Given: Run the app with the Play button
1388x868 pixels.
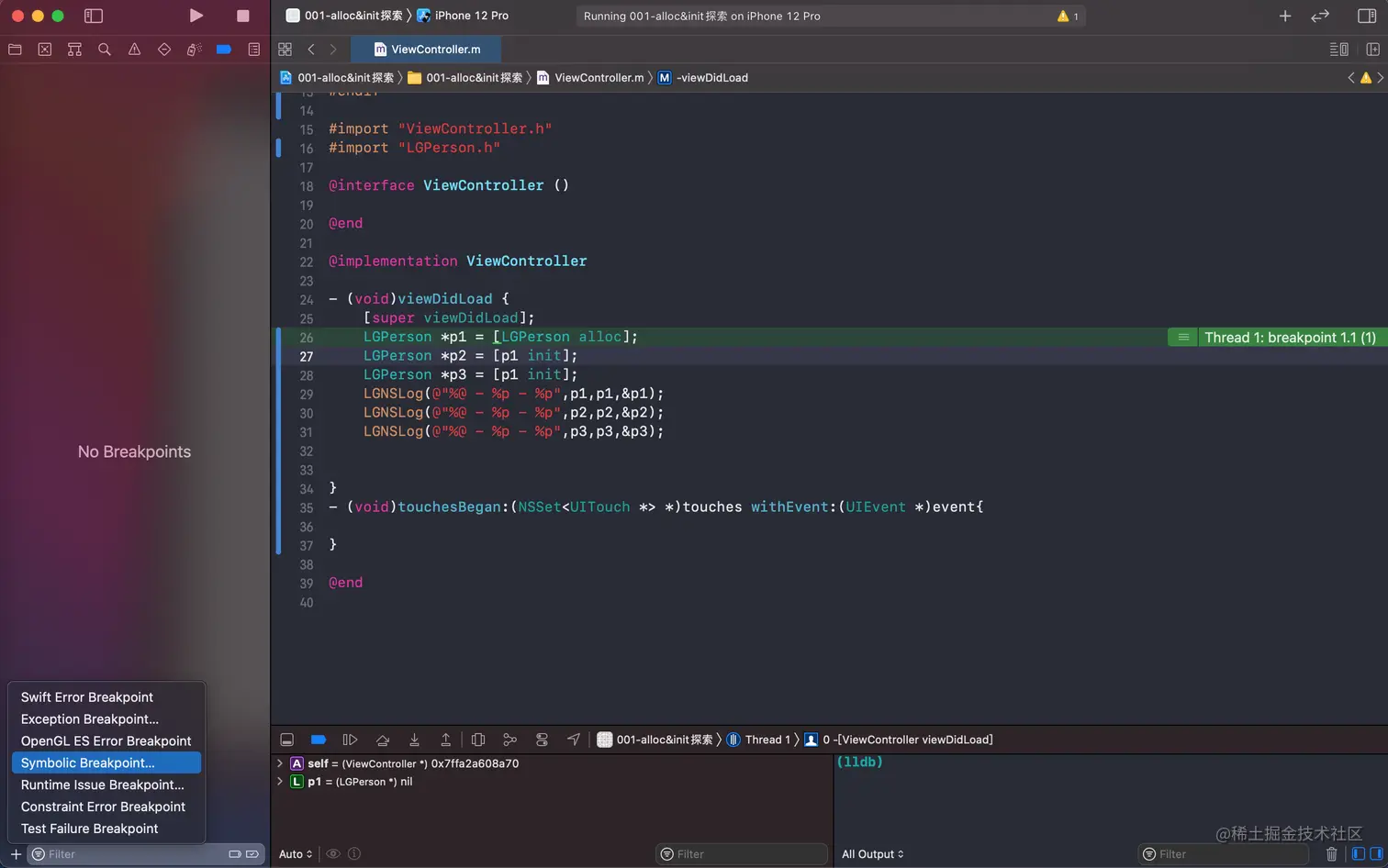Looking at the screenshot, I should pyautogui.click(x=196, y=16).
